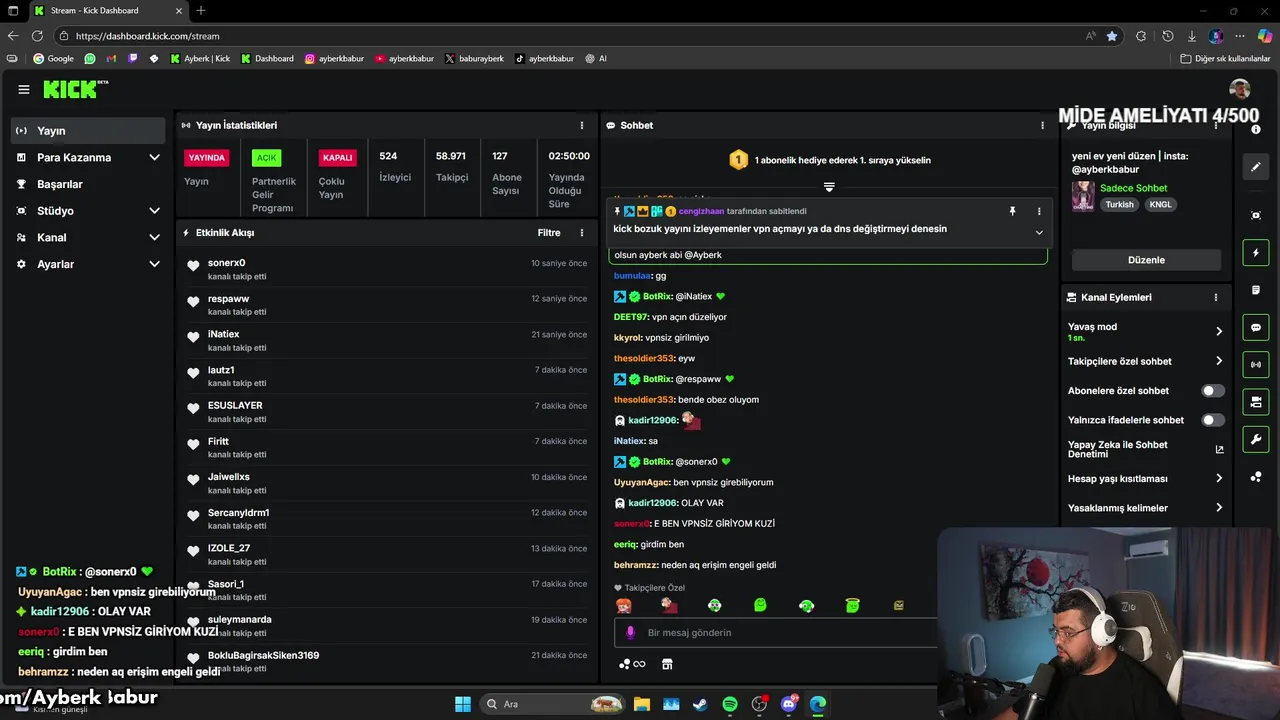Click the wrench icon in right rail
This screenshot has height=720, width=1280.
click(1256, 439)
